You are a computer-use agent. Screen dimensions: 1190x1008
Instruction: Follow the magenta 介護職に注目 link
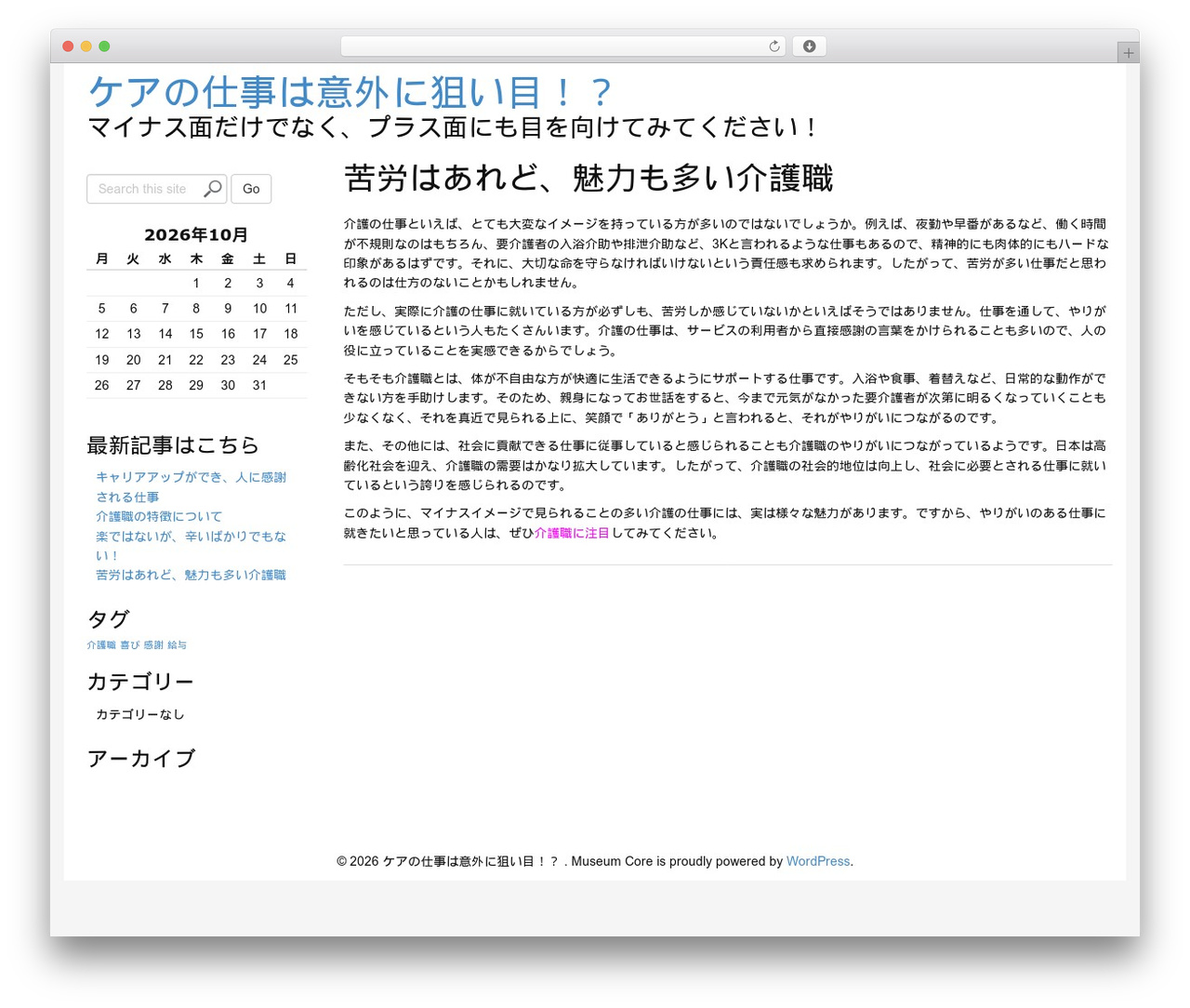[572, 533]
